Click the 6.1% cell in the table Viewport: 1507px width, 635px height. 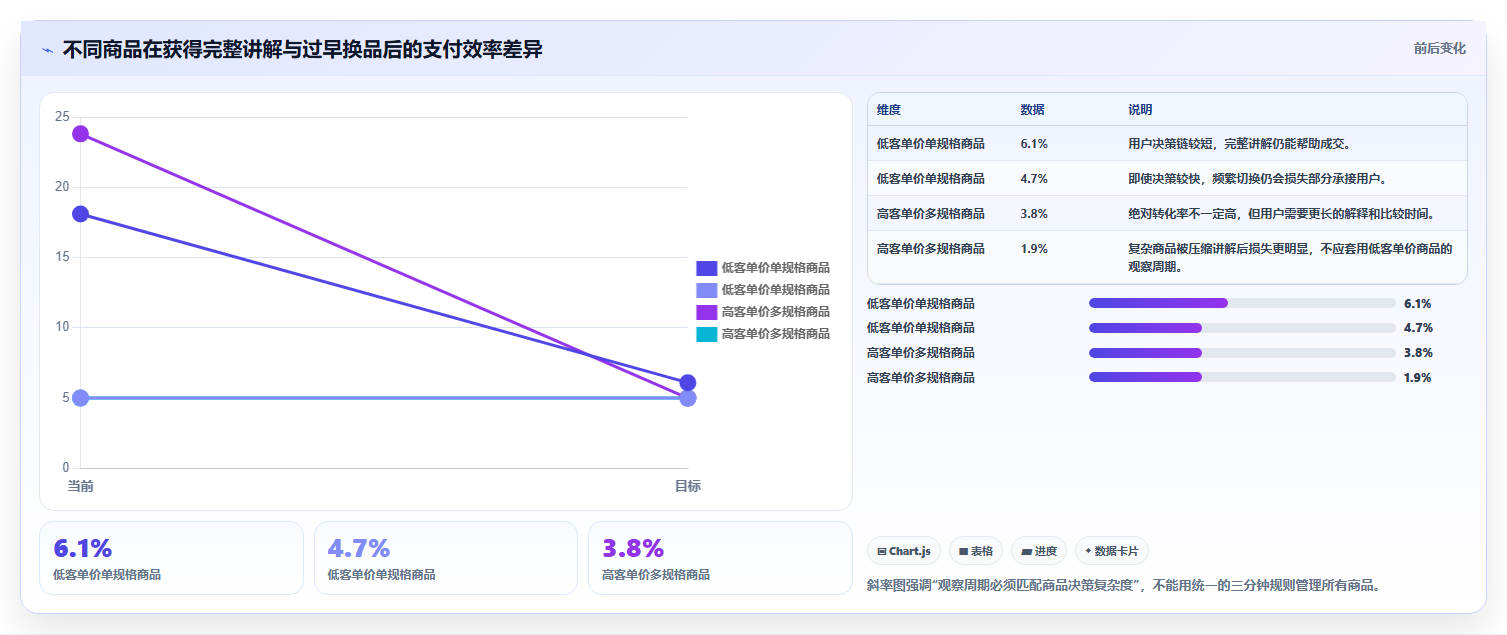[x=1034, y=144]
